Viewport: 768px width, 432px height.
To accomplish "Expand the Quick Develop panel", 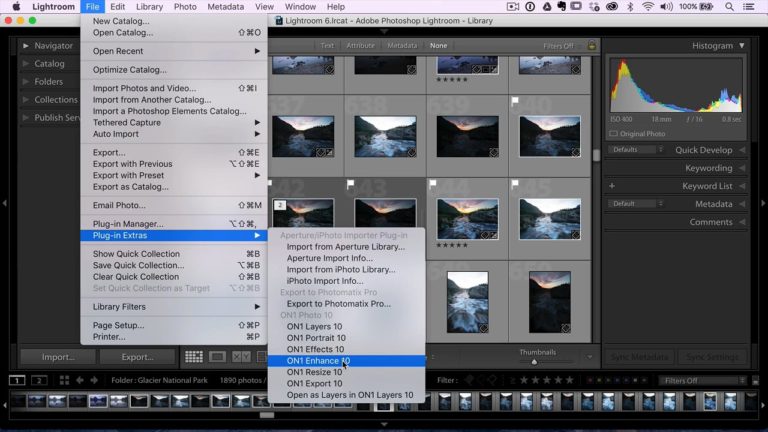I will coord(742,150).
